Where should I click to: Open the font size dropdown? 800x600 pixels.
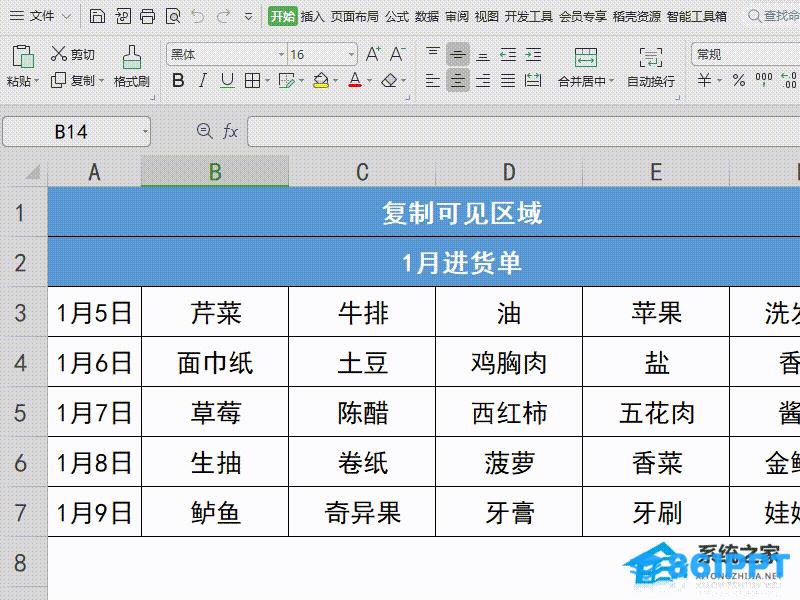click(x=352, y=54)
